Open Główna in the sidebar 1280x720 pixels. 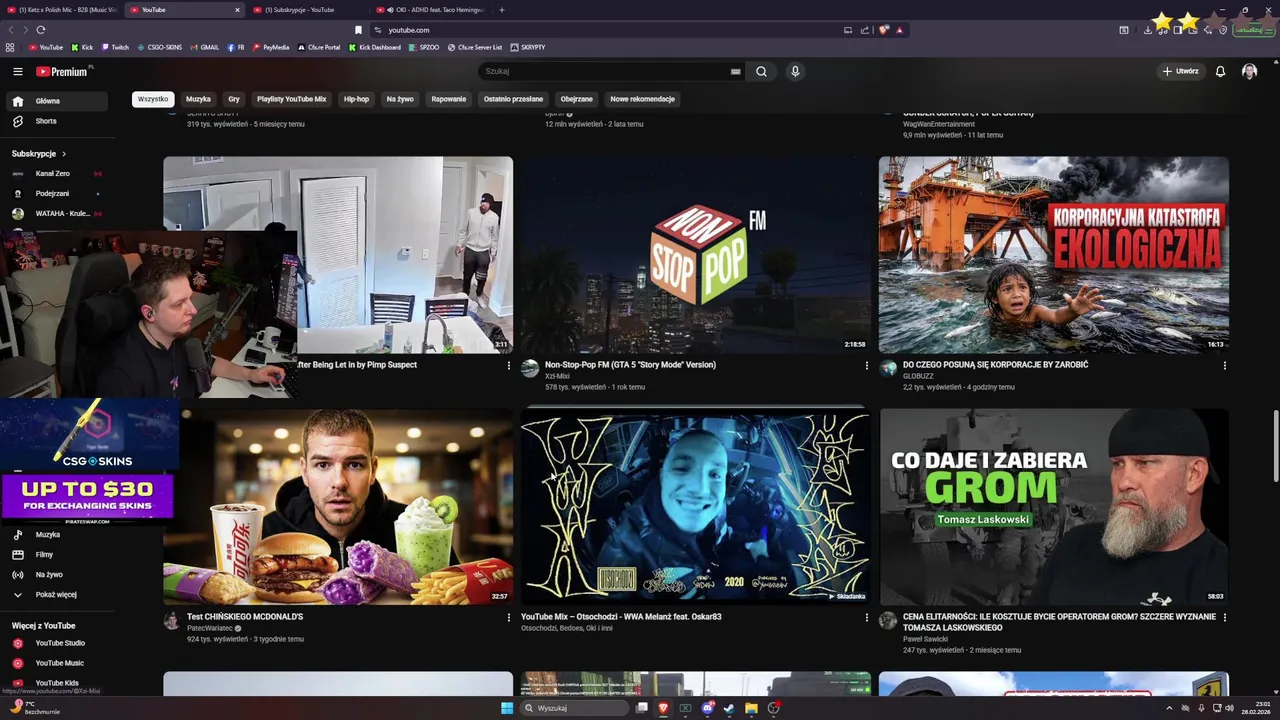55,101
